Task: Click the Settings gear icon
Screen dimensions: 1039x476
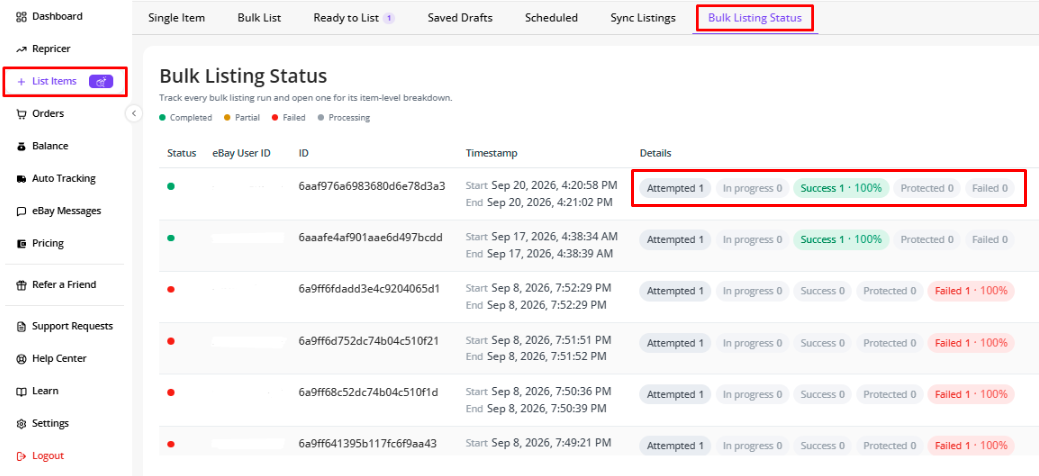Action: [21, 424]
